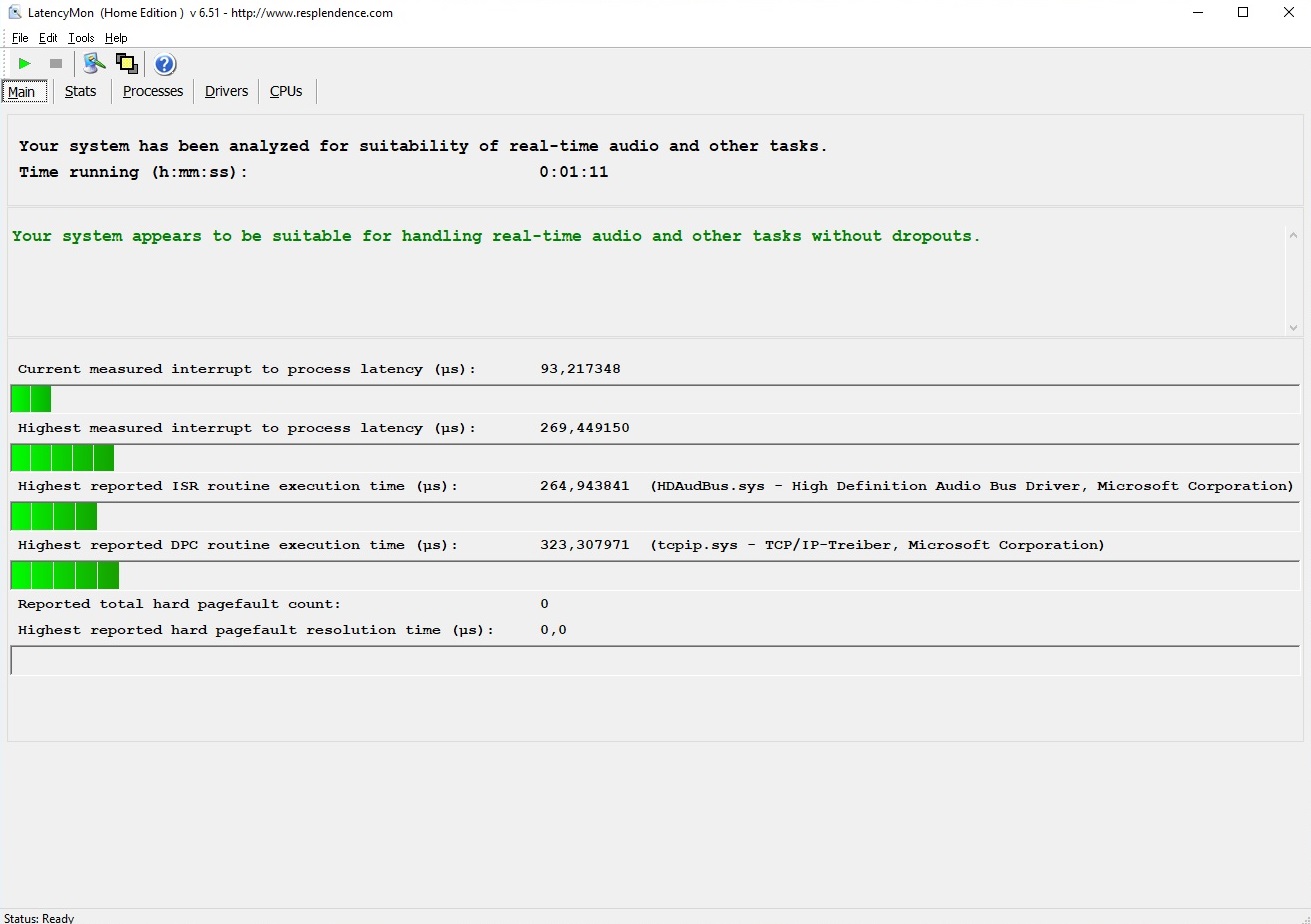The height and width of the screenshot is (924, 1311).
Task: Click the time running value 0:01:11
Action: coord(574,172)
